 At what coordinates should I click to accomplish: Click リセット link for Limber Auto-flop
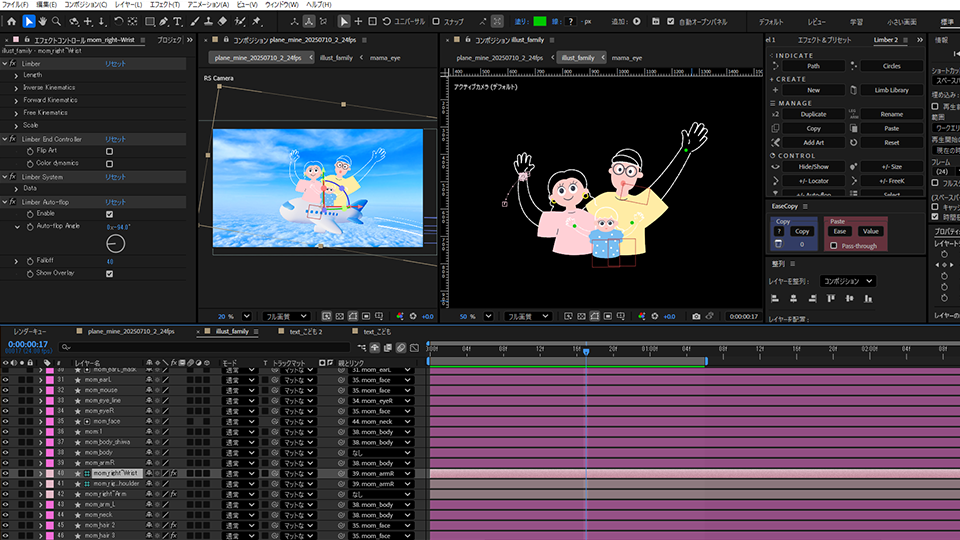pos(115,202)
